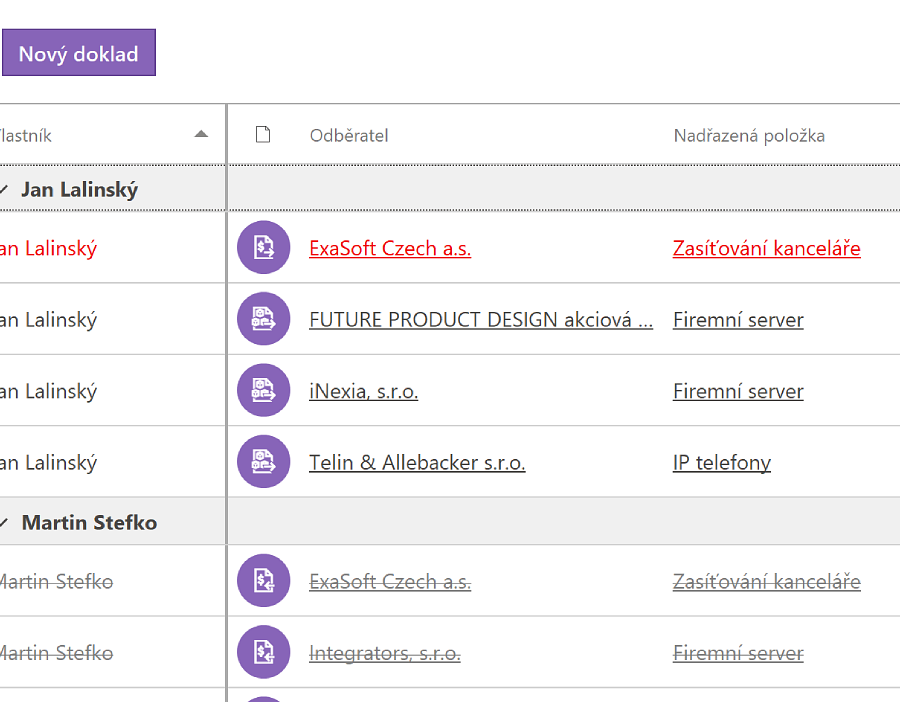The width and height of the screenshot is (900, 702).
Task: Open Firemní server link in Integrators row
Action: pyautogui.click(x=738, y=653)
